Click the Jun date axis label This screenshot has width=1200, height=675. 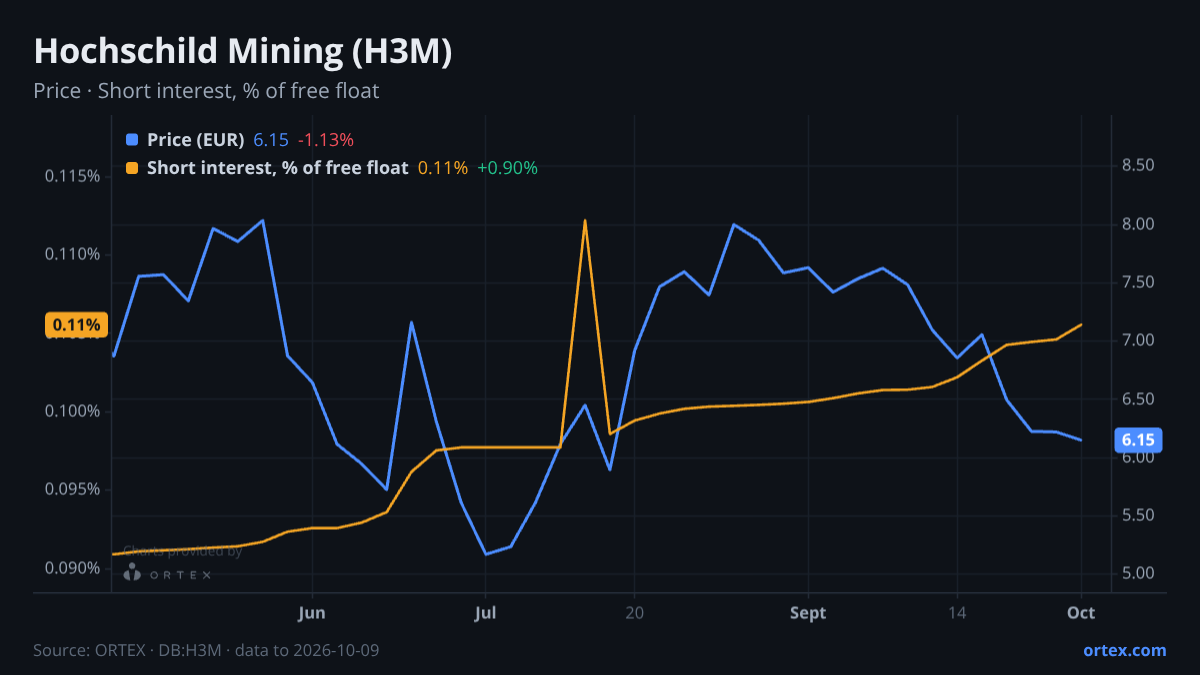(x=313, y=613)
